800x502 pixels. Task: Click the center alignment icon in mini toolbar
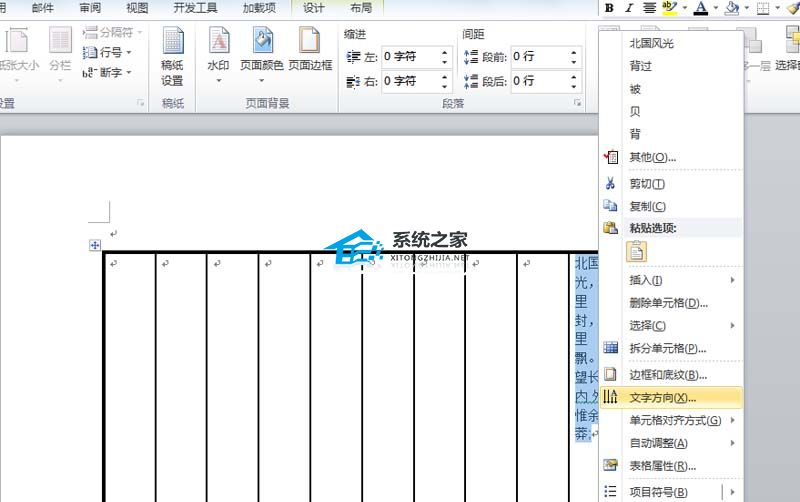coord(649,8)
